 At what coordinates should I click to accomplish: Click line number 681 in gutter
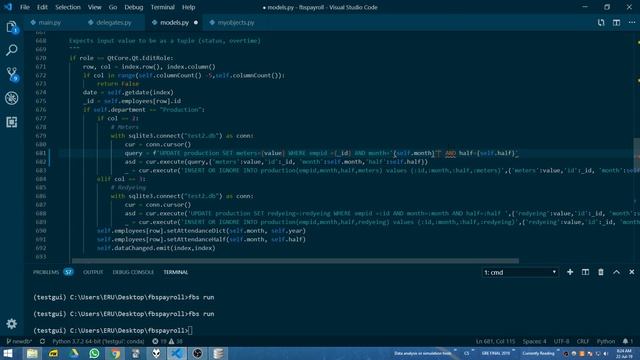click(x=41, y=153)
